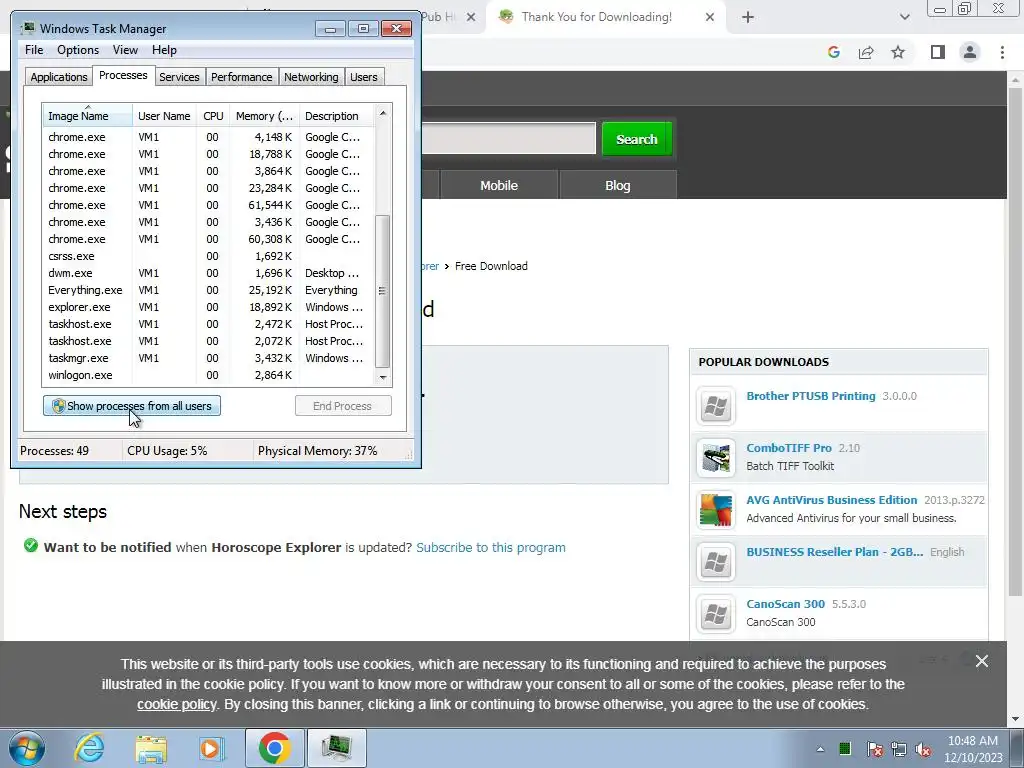Launch Internet Explorer from taskbar
The image size is (1024, 768).
click(89, 748)
